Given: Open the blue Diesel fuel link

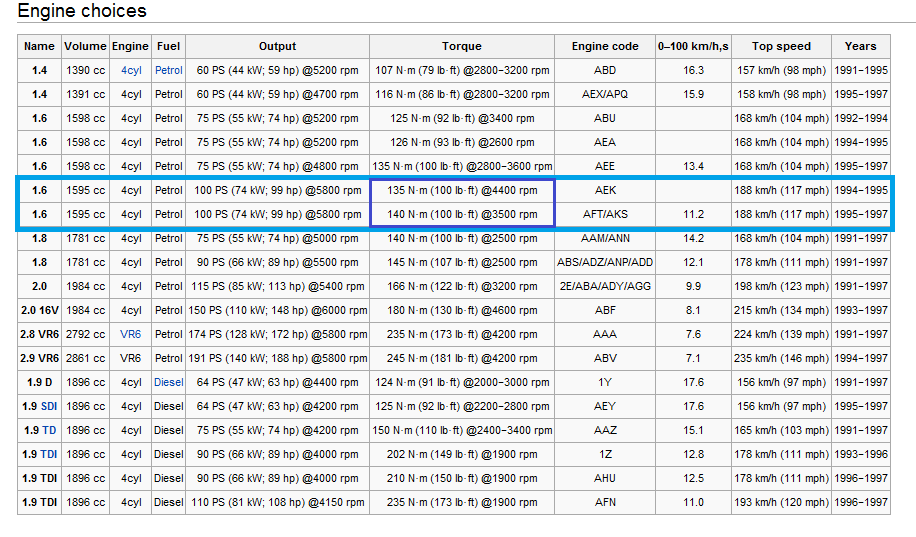Looking at the screenshot, I should (x=169, y=382).
